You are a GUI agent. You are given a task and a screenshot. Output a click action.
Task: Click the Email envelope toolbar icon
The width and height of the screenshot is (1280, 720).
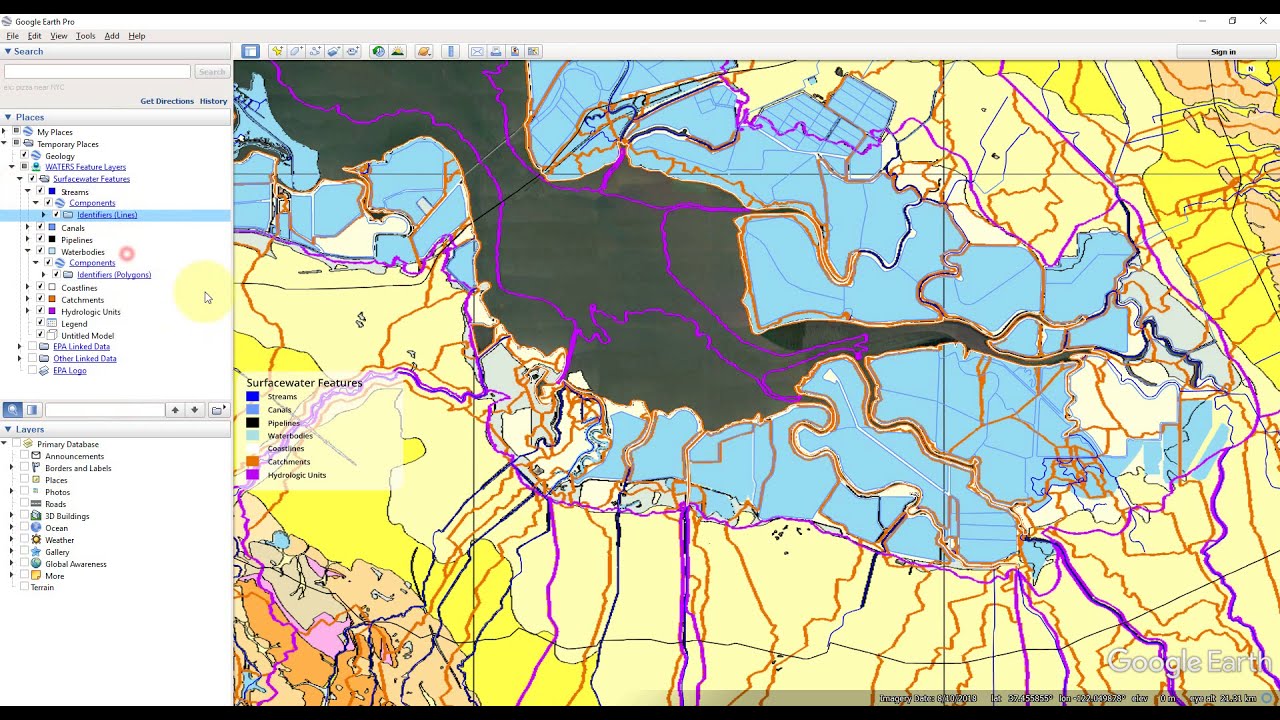[x=477, y=51]
